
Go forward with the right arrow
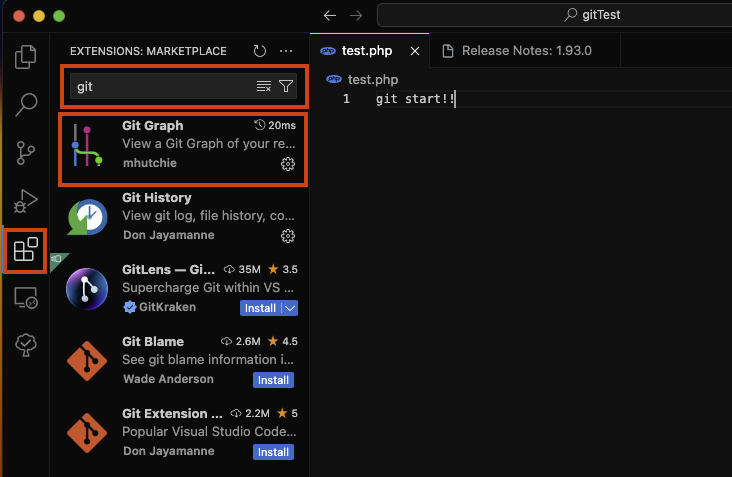click(x=356, y=15)
